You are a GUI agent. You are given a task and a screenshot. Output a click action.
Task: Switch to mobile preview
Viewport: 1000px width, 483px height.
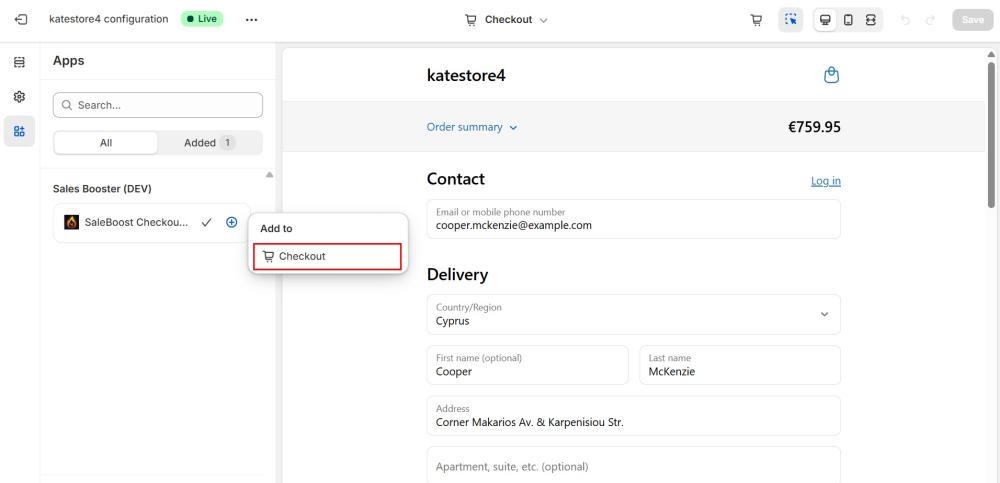coord(848,20)
